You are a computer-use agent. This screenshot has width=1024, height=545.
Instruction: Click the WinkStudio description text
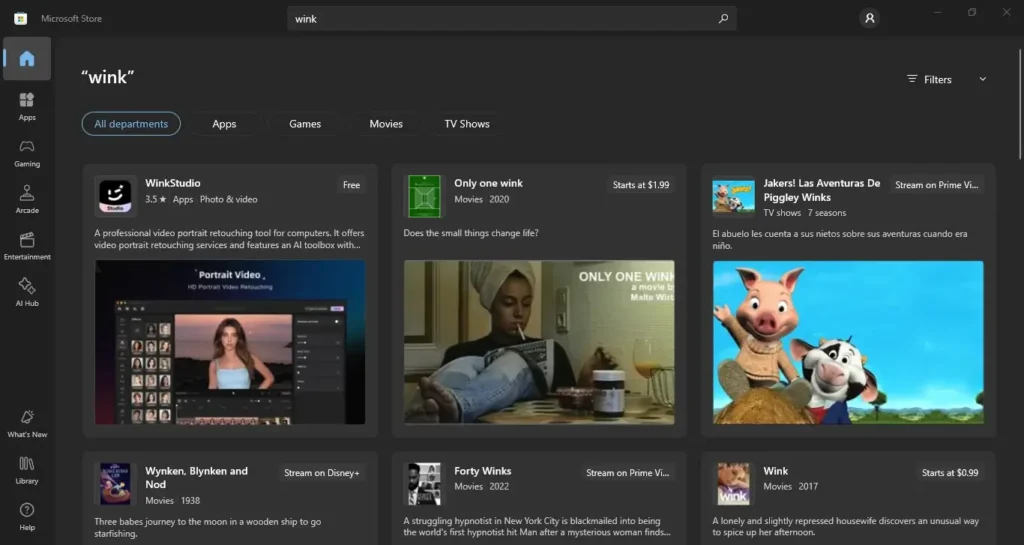229,239
